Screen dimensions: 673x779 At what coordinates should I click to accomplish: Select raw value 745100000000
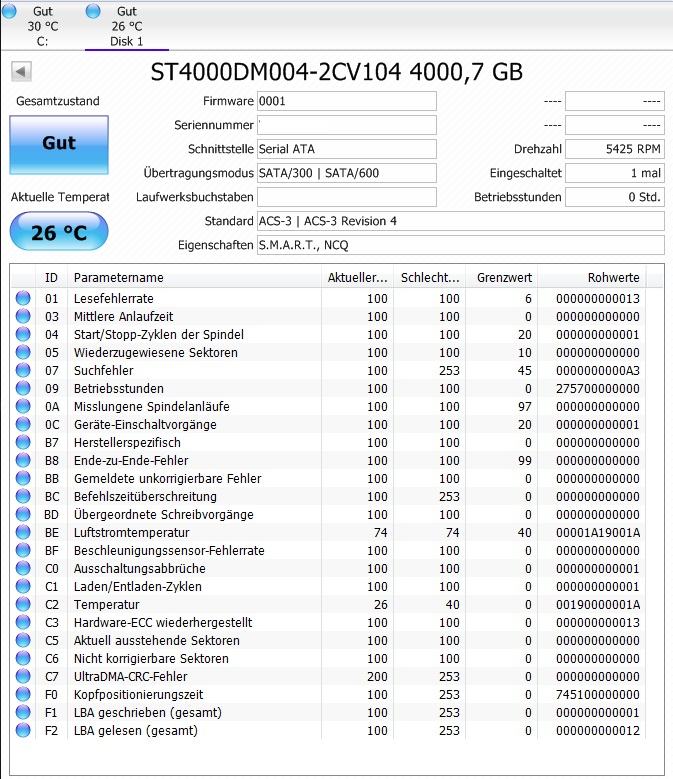[598, 695]
